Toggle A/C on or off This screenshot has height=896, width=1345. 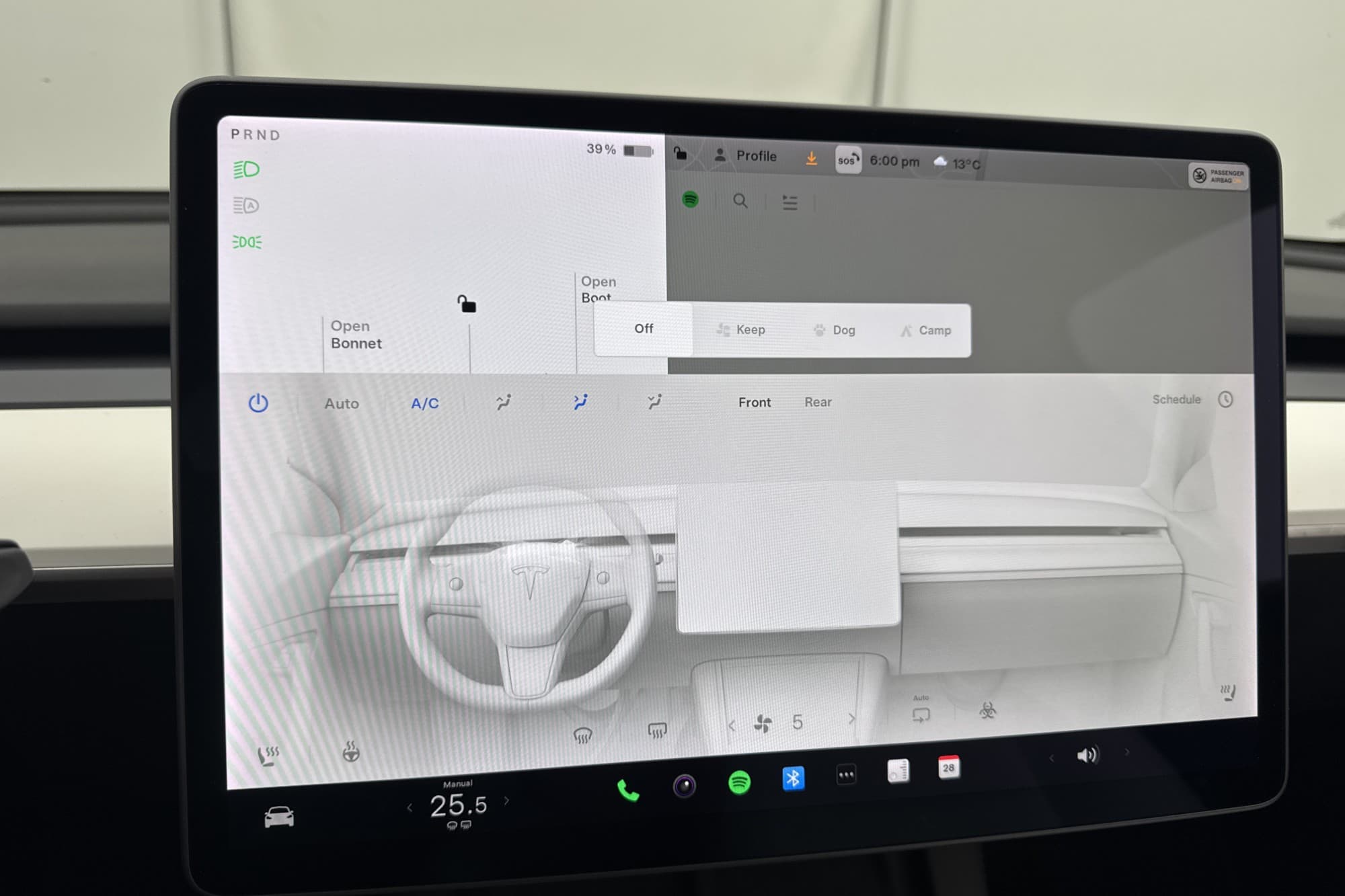(424, 403)
